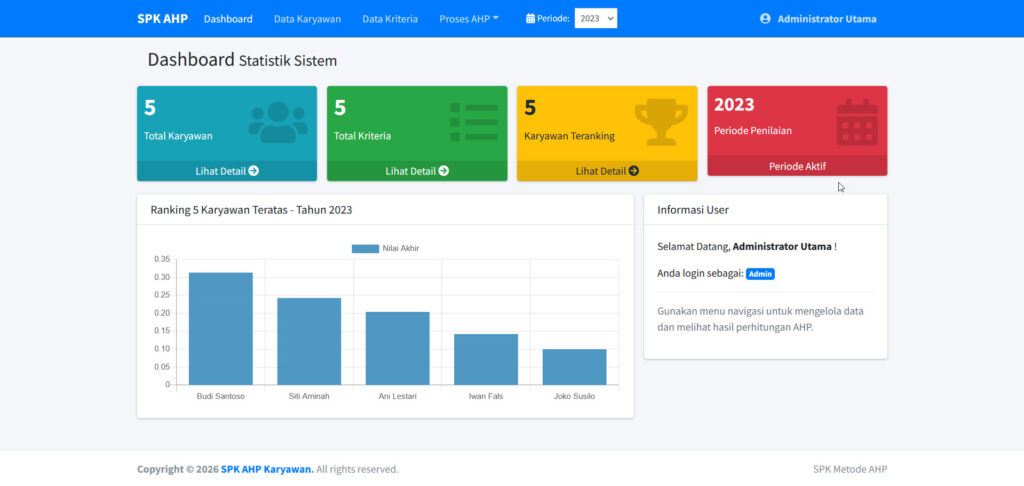Click the arrow icon in Total Karyawan's Lihat Detail
1024x486 pixels.
click(x=254, y=171)
